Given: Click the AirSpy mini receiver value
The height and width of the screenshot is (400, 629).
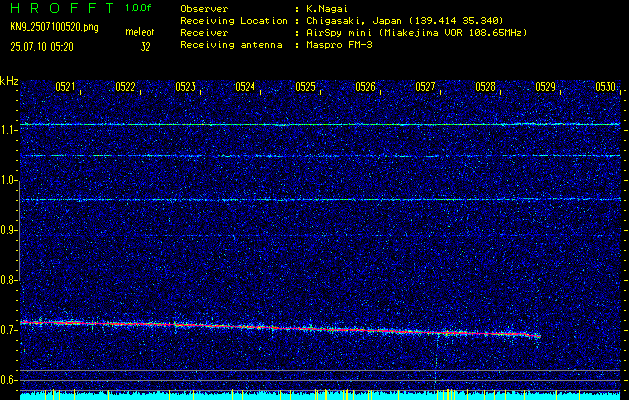Looking at the screenshot, I should [416, 33].
